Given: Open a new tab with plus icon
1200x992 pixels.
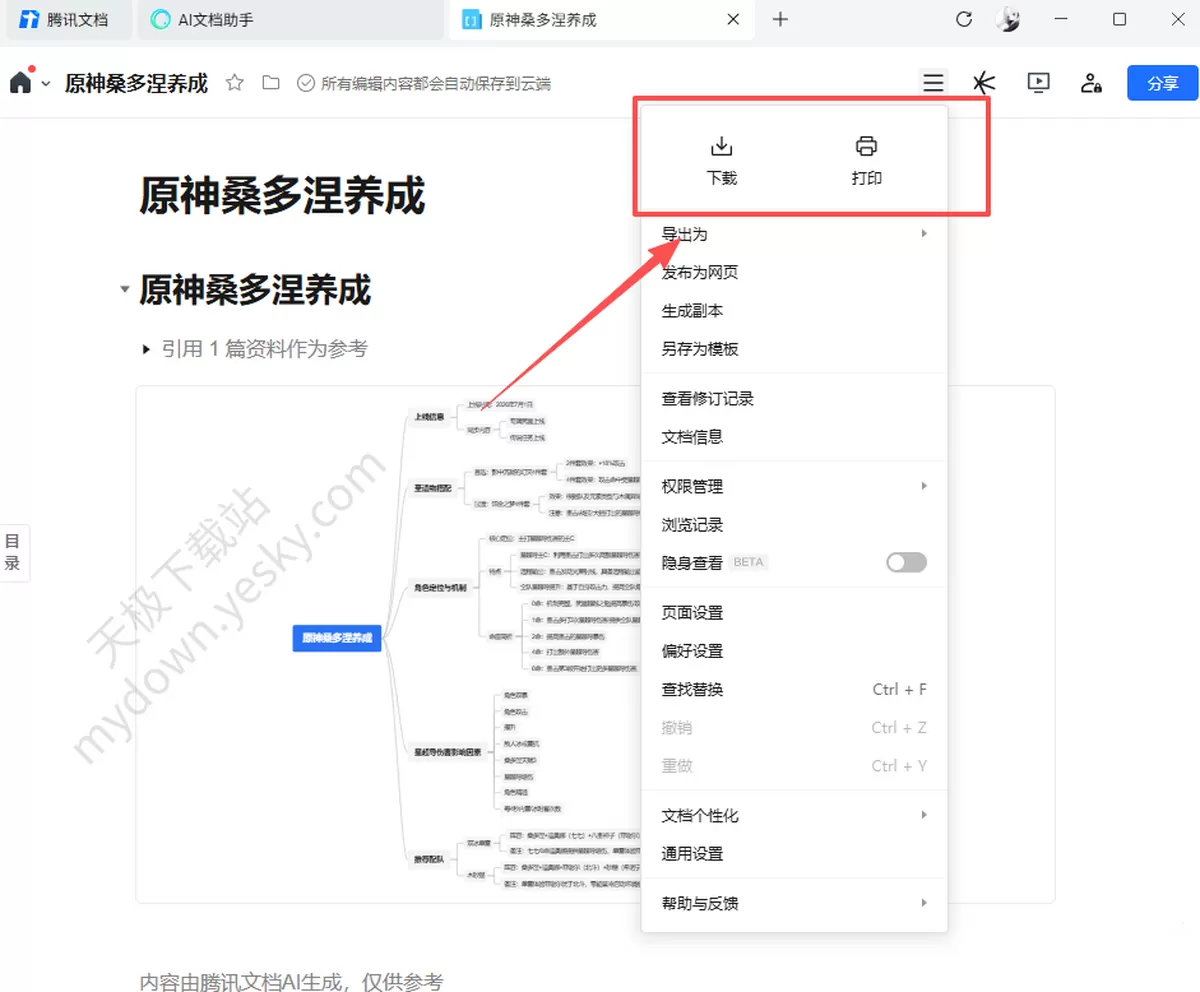Looking at the screenshot, I should (781, 19).
